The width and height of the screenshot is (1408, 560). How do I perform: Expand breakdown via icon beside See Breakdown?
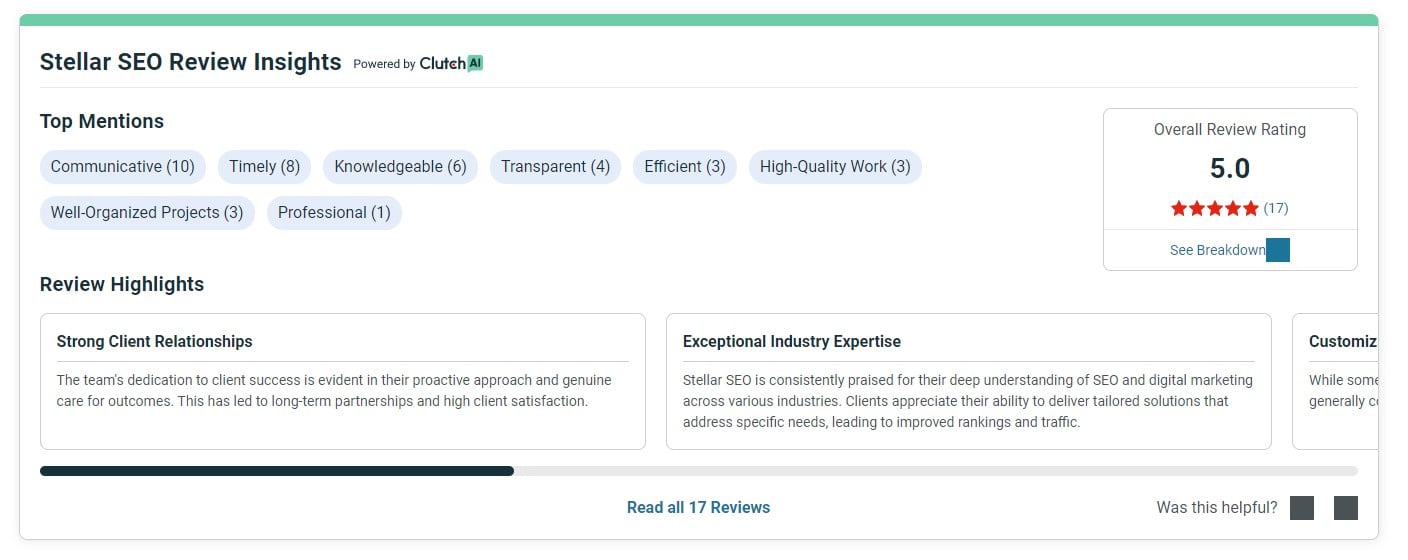(x=1278, y=250)
